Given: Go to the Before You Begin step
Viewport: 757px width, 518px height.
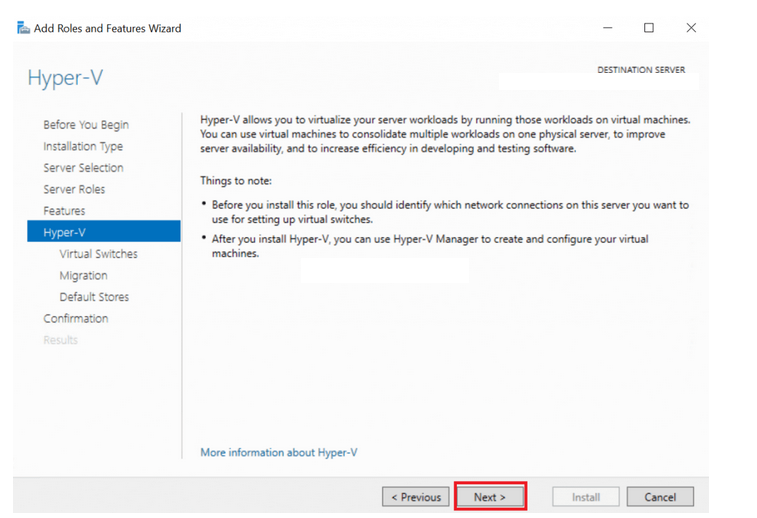Looking at the screenshot, I should click(86, 125).
